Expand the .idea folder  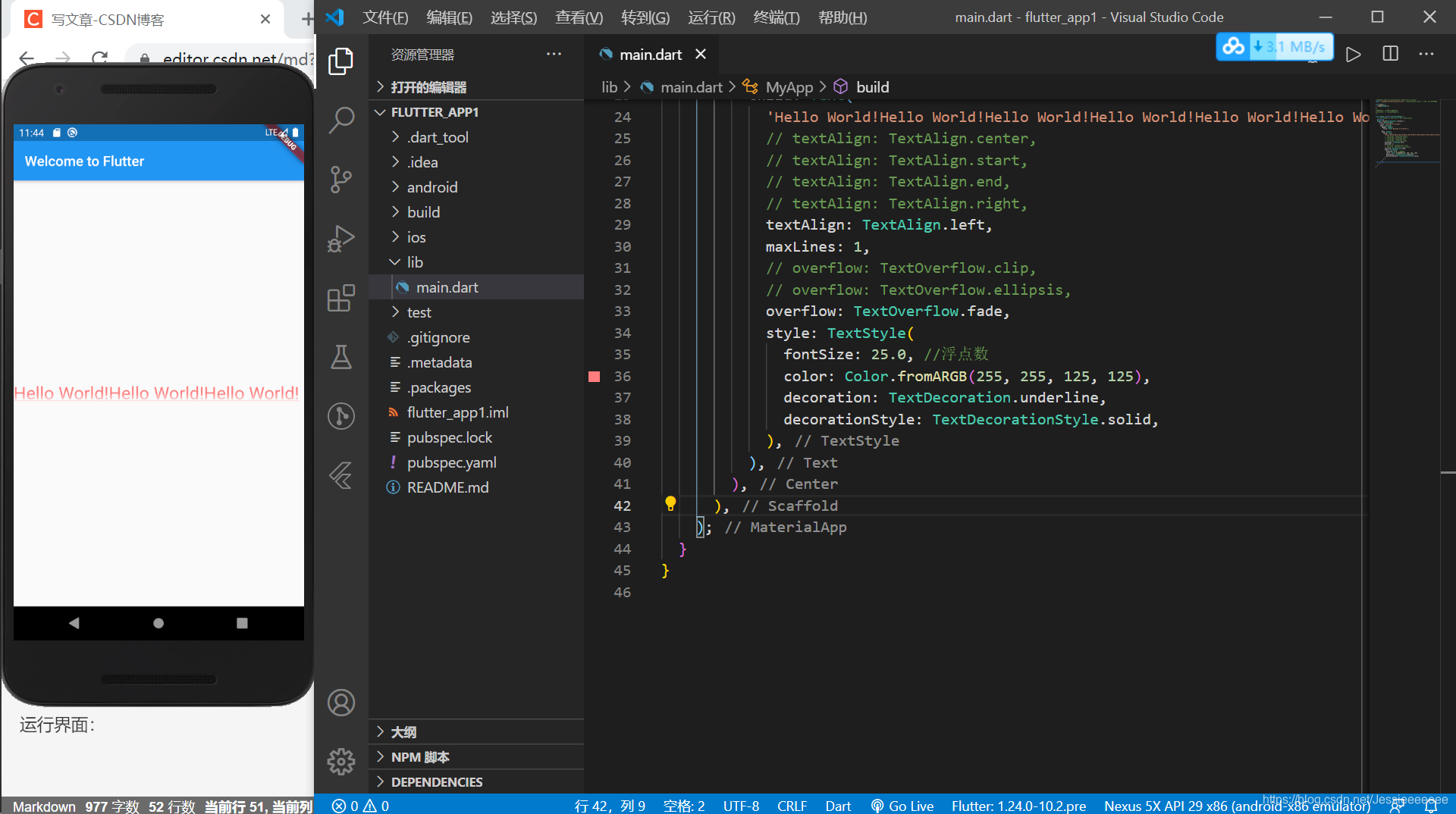(x=476, y=162)
